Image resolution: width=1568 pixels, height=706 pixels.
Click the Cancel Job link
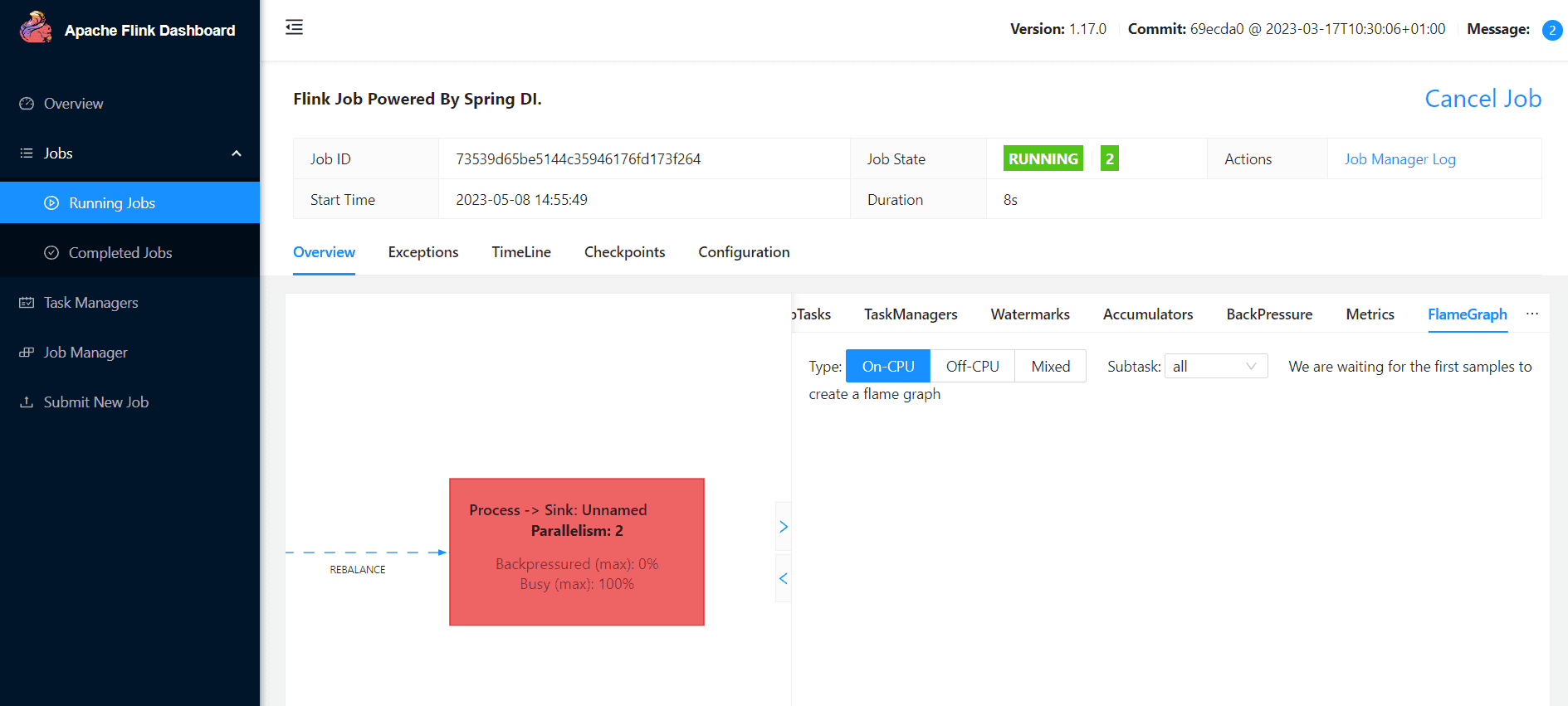(x=1483, y=99)
